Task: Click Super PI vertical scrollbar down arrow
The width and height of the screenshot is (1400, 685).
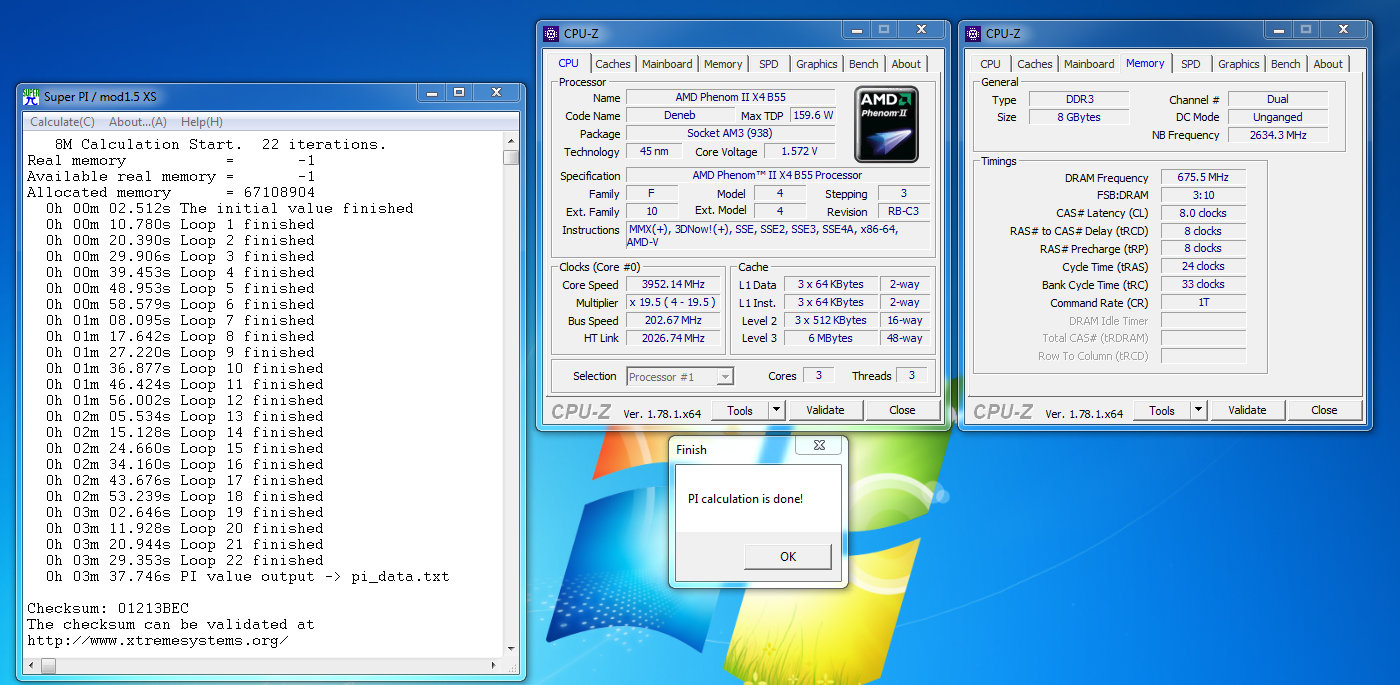Action: pyautogui.click(x=511, y=649)
